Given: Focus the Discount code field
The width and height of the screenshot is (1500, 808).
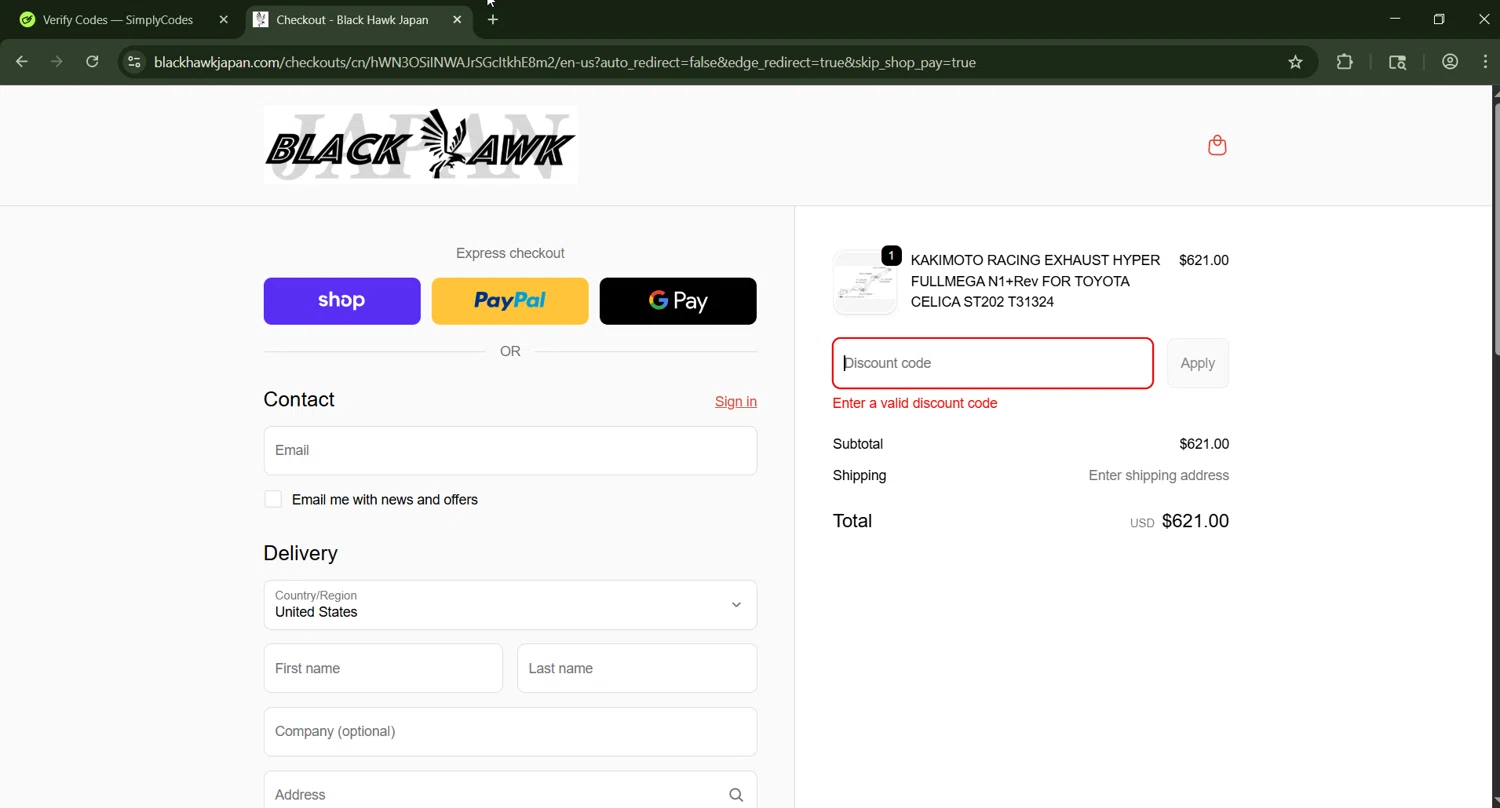Looking at the screenshot, I should click(993, 363).
